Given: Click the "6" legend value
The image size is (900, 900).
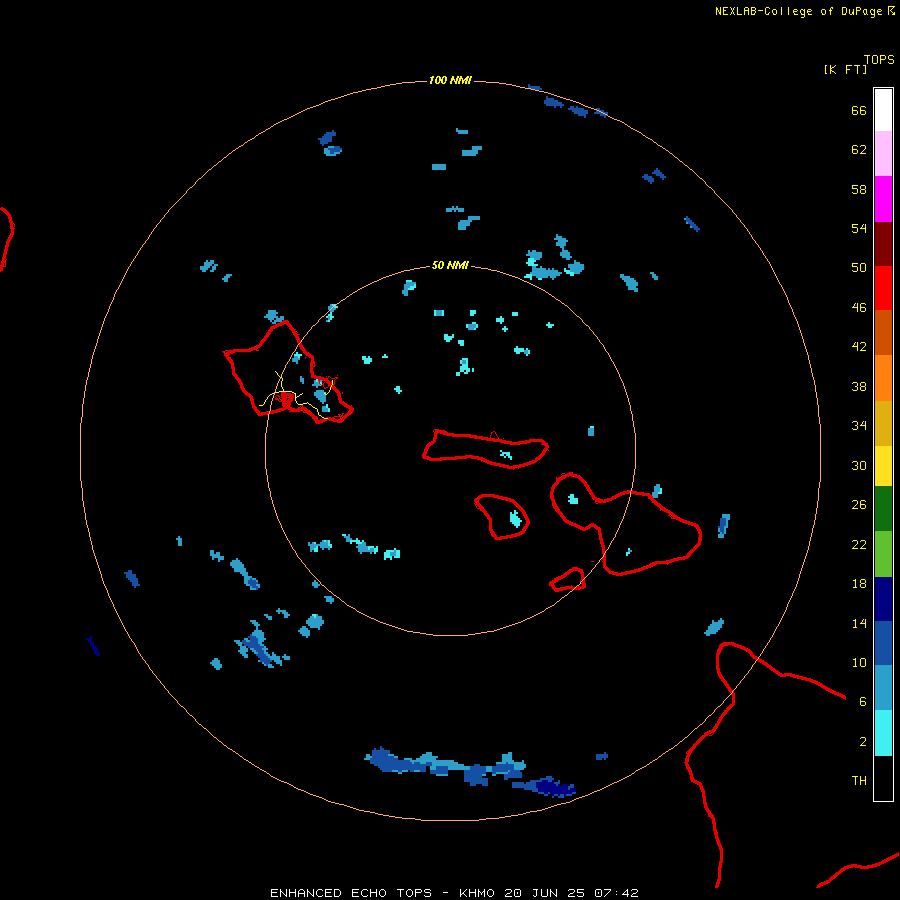Looking at the screenshot, I should 862,701.
